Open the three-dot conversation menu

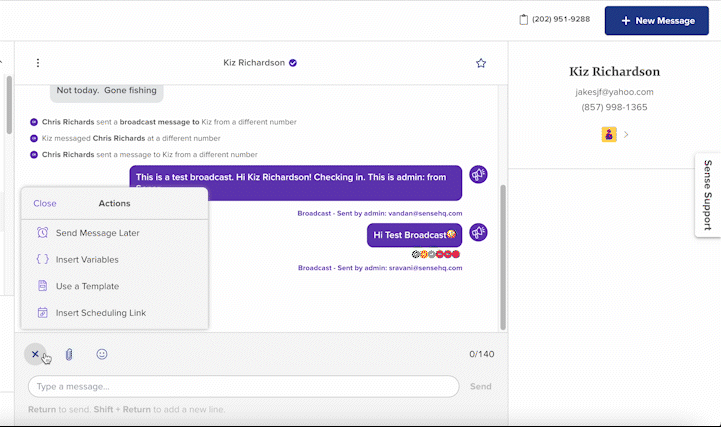point(38,63)
